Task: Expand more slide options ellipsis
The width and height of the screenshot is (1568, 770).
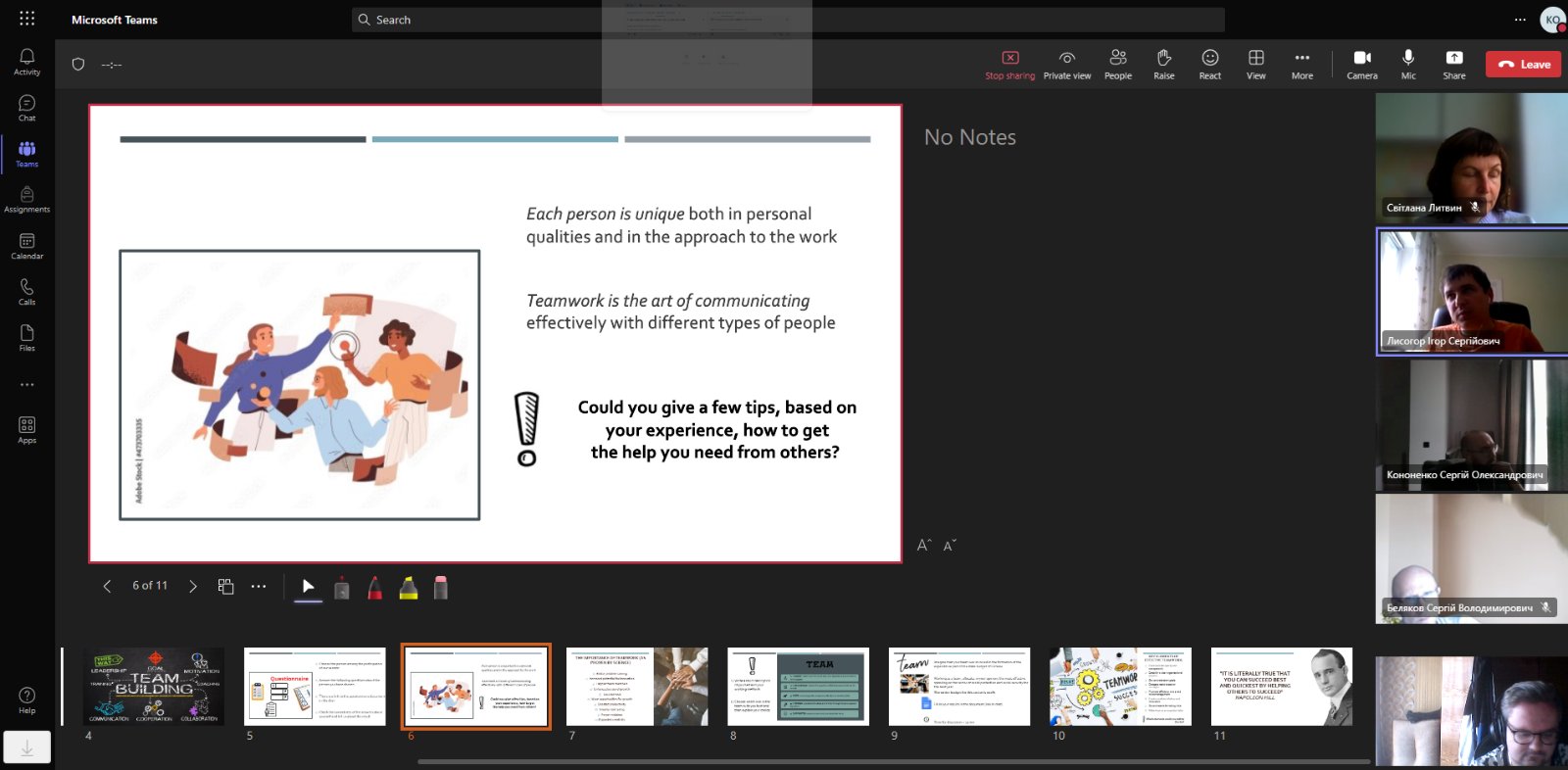Action: [x=259, y=586]
